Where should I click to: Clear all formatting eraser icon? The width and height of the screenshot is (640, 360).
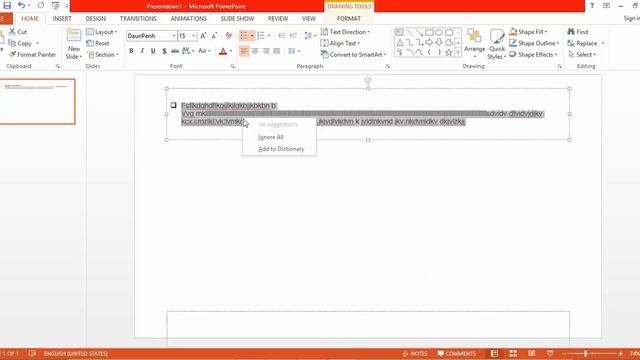(229, 36)
